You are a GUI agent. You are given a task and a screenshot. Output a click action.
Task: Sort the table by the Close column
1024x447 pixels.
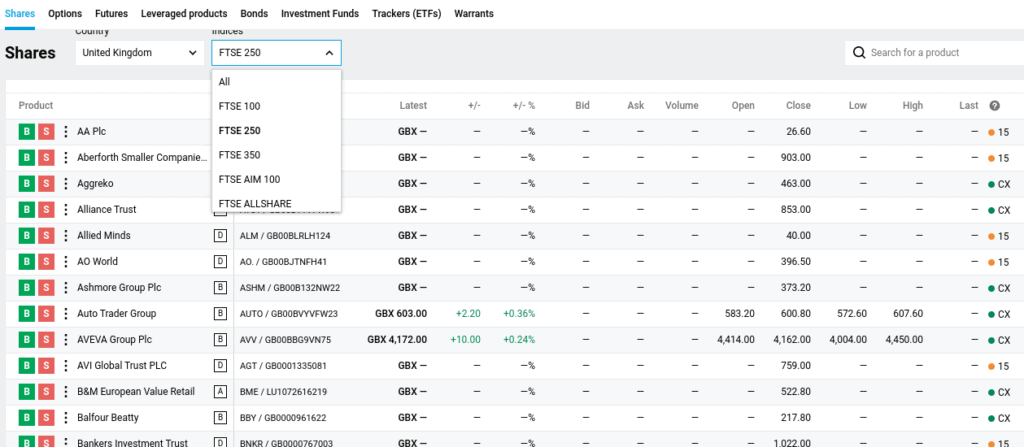(798, 106)
